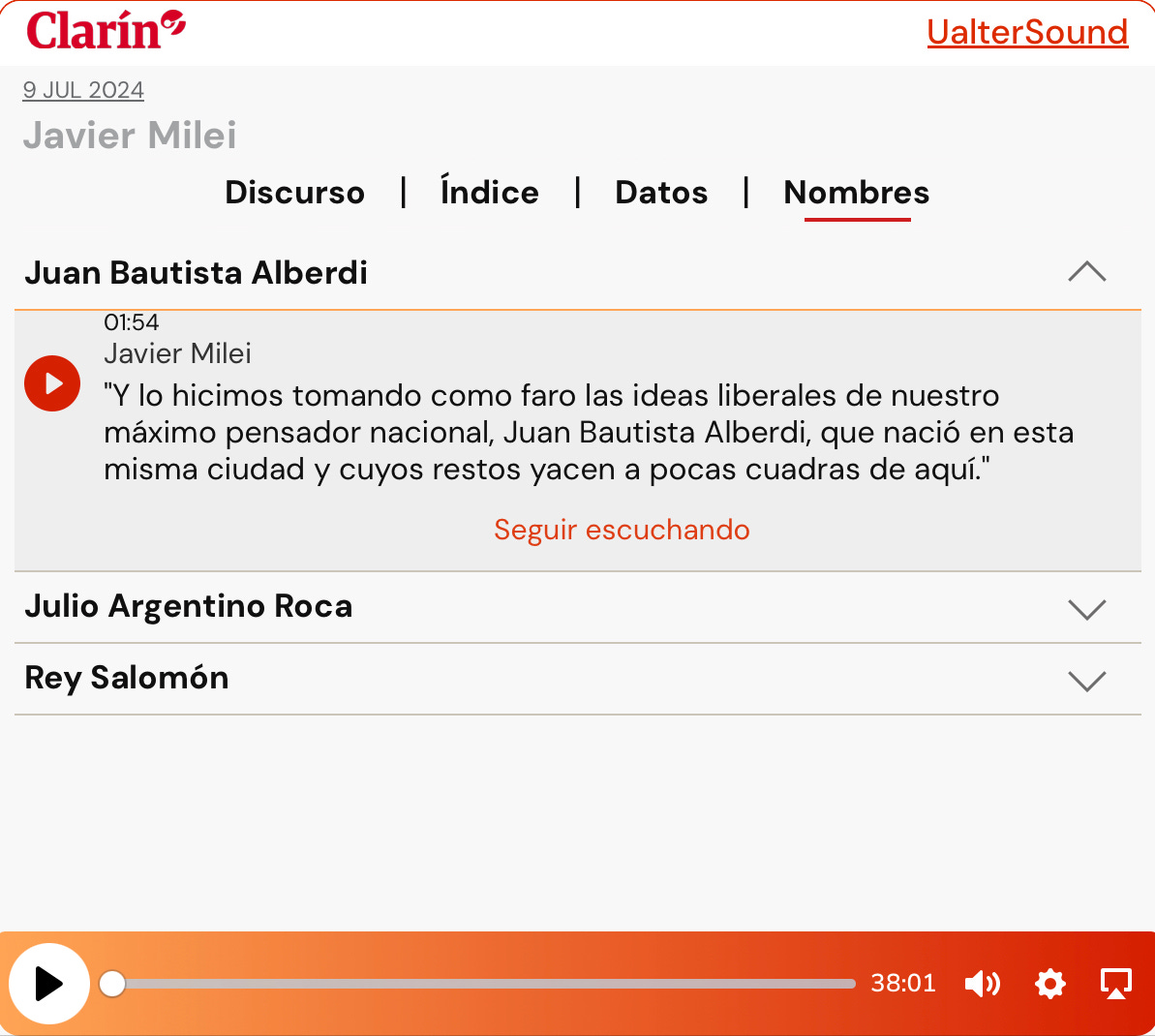Click the Juan Bautista Alberdi heading
The height and width of the screenshot is (1036, 1155).
click(x=196, y=273)
